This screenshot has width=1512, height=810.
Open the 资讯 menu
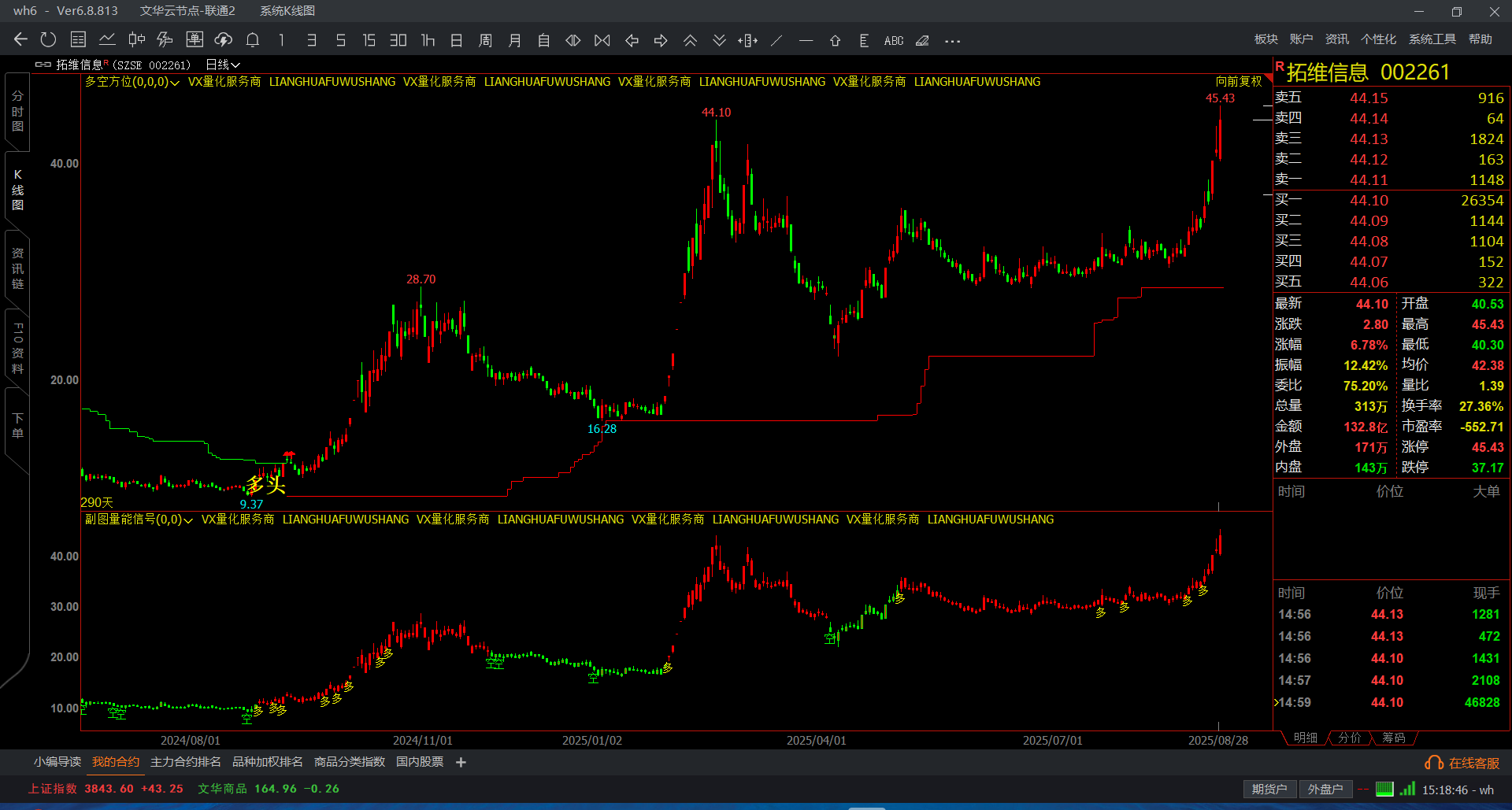(x=1336, y=39)
